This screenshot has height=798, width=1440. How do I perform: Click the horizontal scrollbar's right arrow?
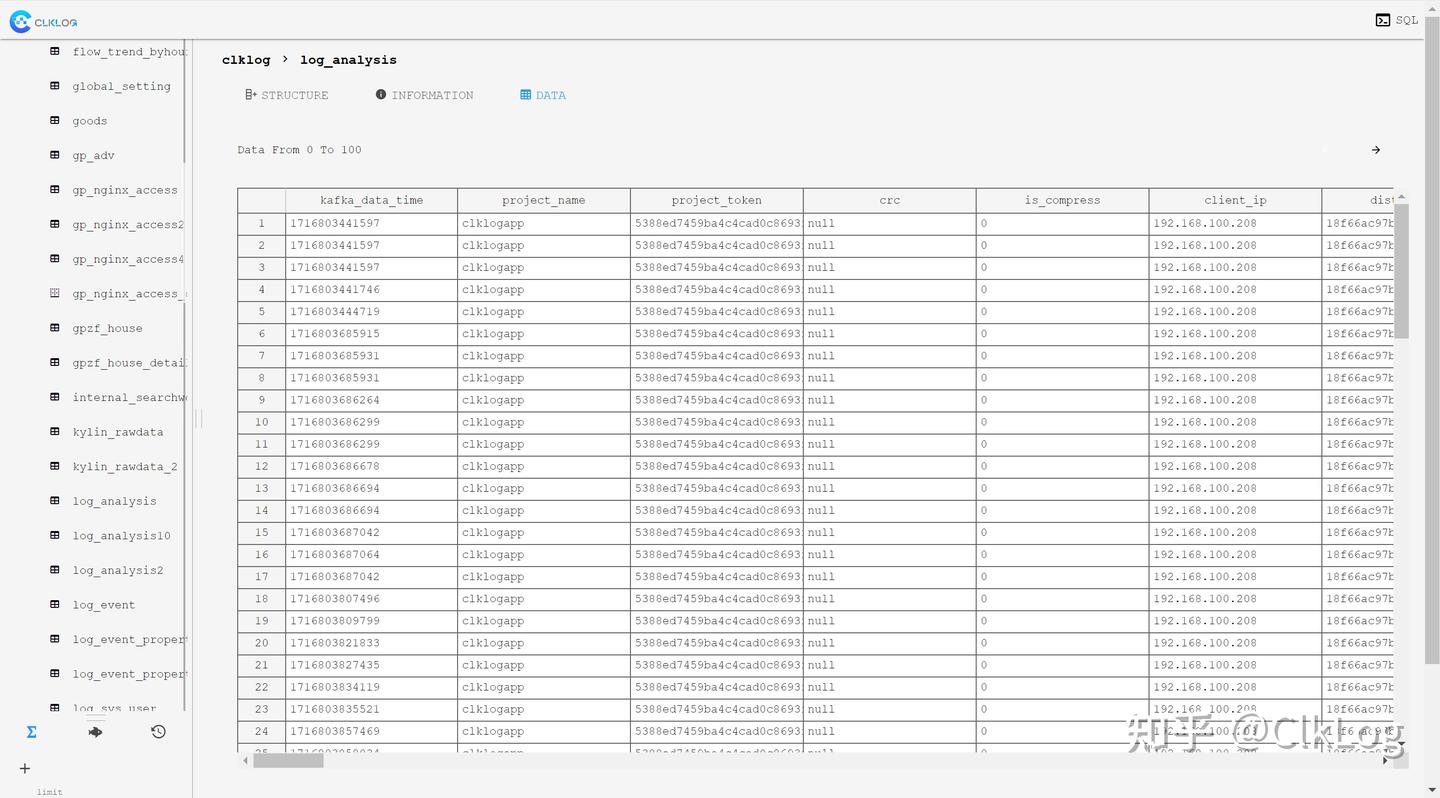[x=1385, y=761]
